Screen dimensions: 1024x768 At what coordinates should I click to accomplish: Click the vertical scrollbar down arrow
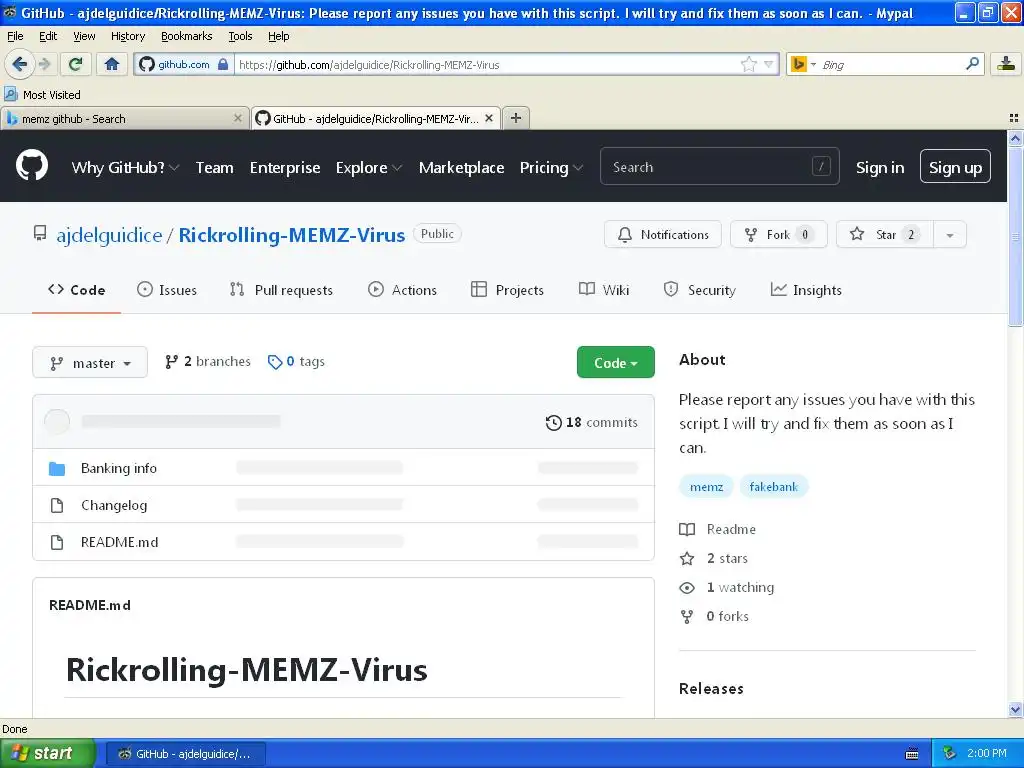pos(1015,709)
